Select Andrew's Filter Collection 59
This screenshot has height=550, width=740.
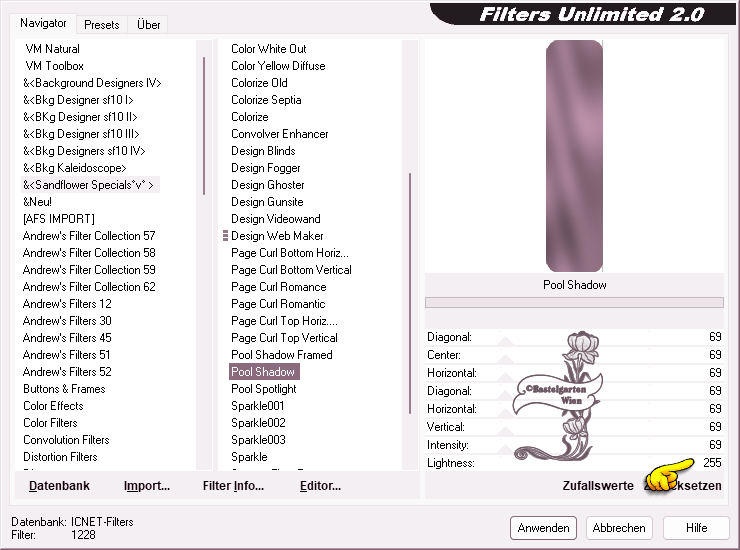89,270
